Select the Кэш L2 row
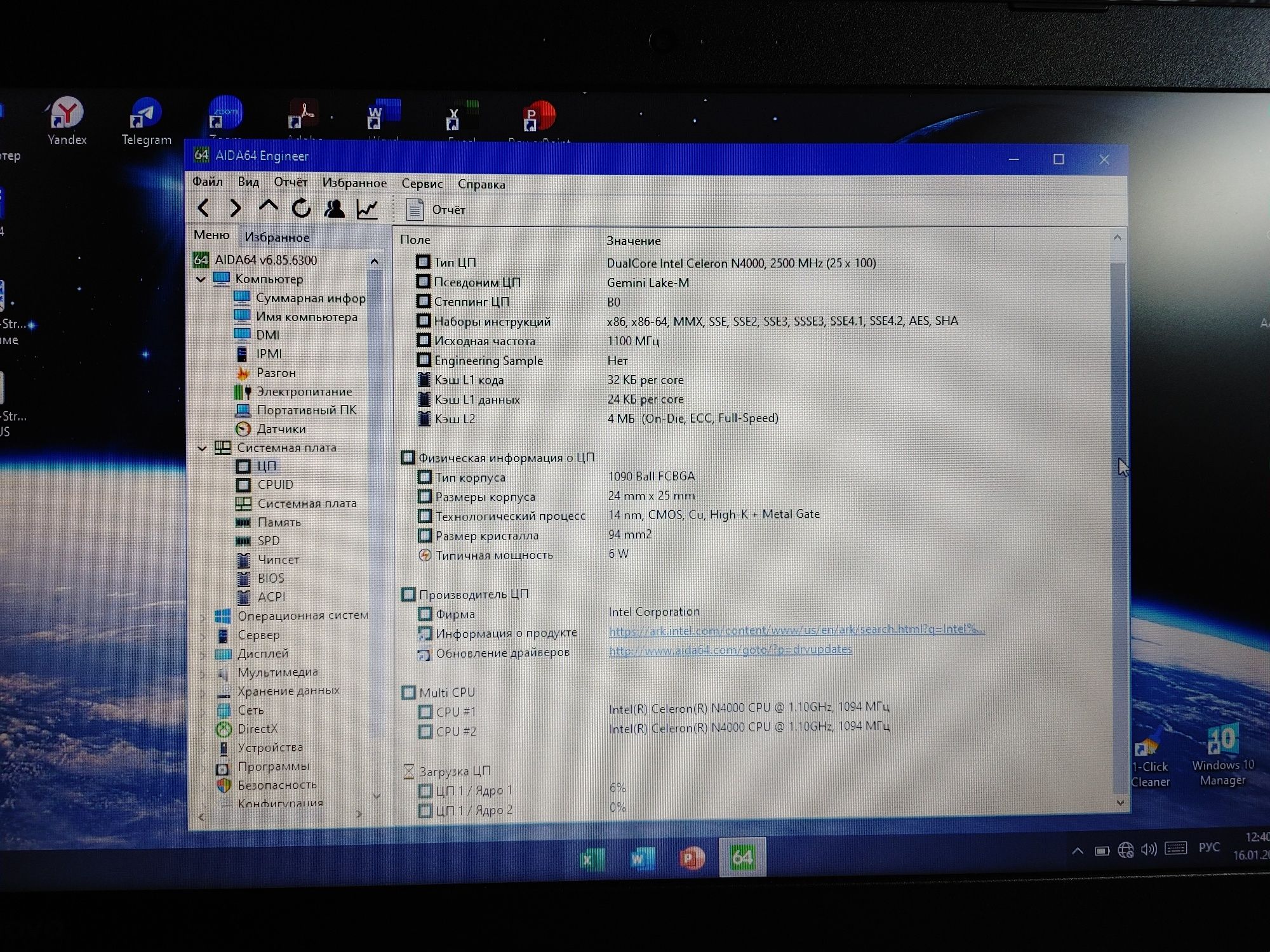The image size is (1270, 952). tap(597, 419)
